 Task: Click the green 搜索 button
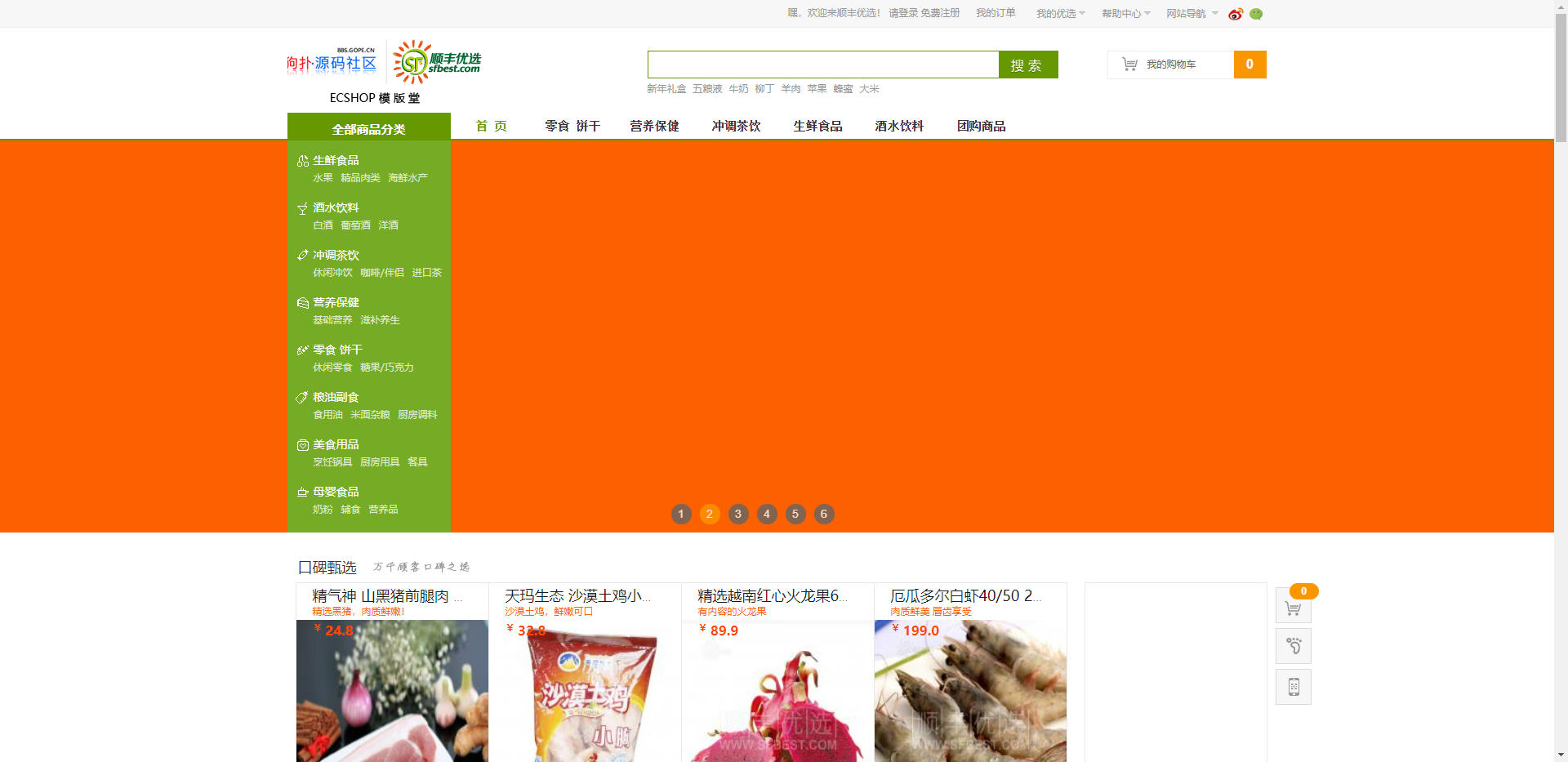[x=1028, y=65]
